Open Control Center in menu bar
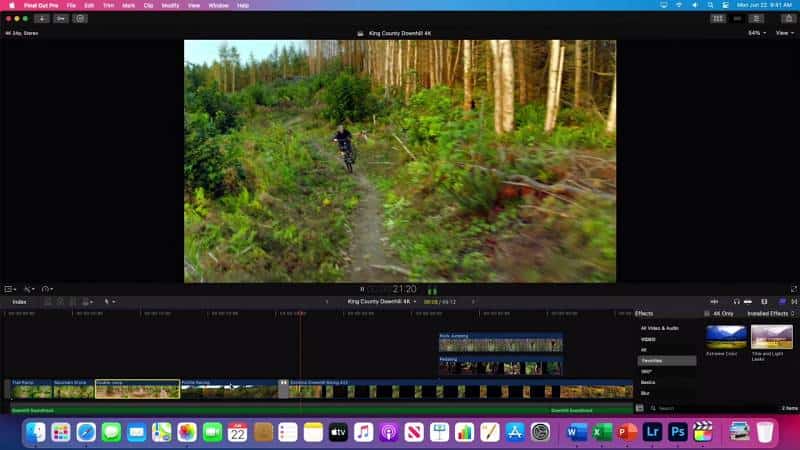 click(725, 5)
